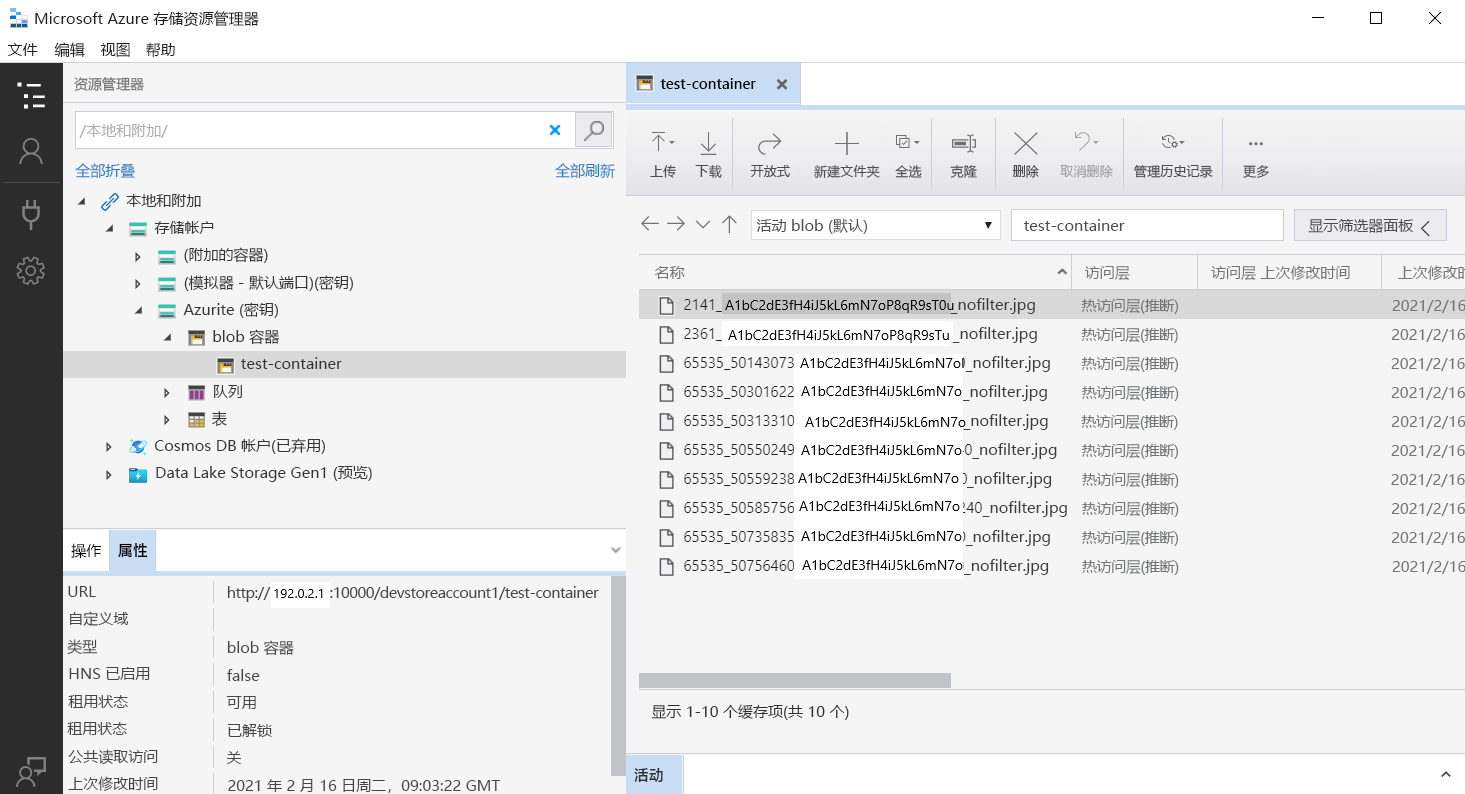Expand the 队列 tree node

point(167,392)
